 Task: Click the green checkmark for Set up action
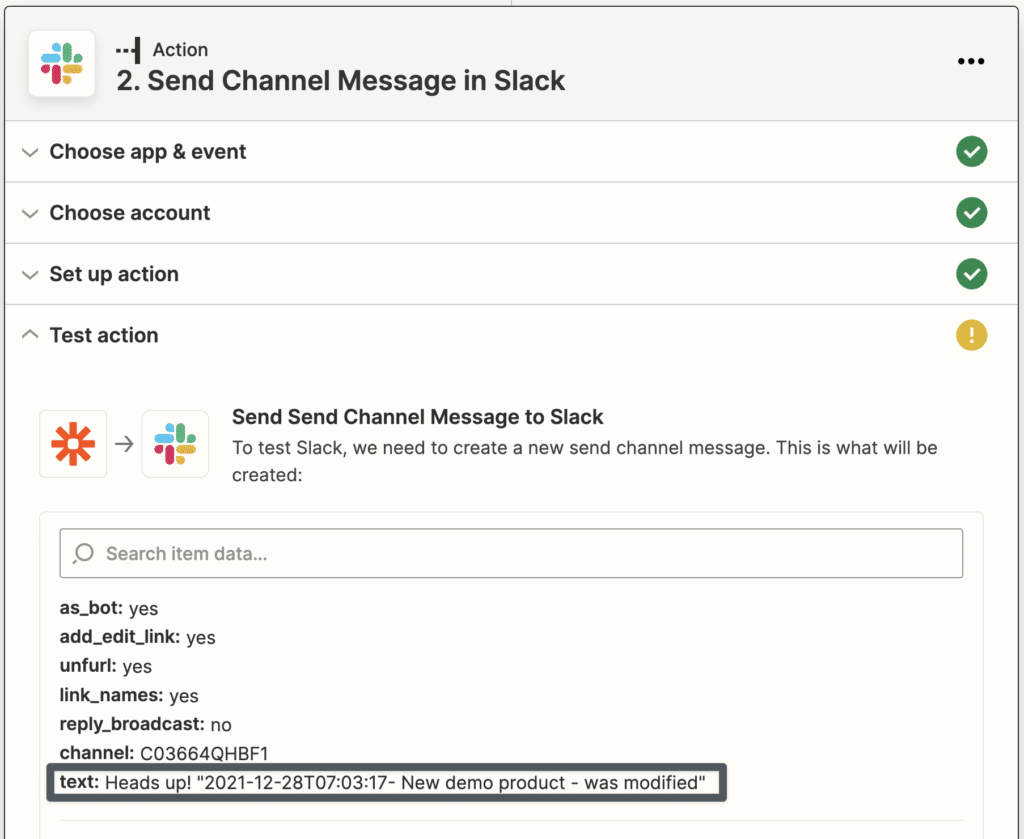[x=970, y=274]
